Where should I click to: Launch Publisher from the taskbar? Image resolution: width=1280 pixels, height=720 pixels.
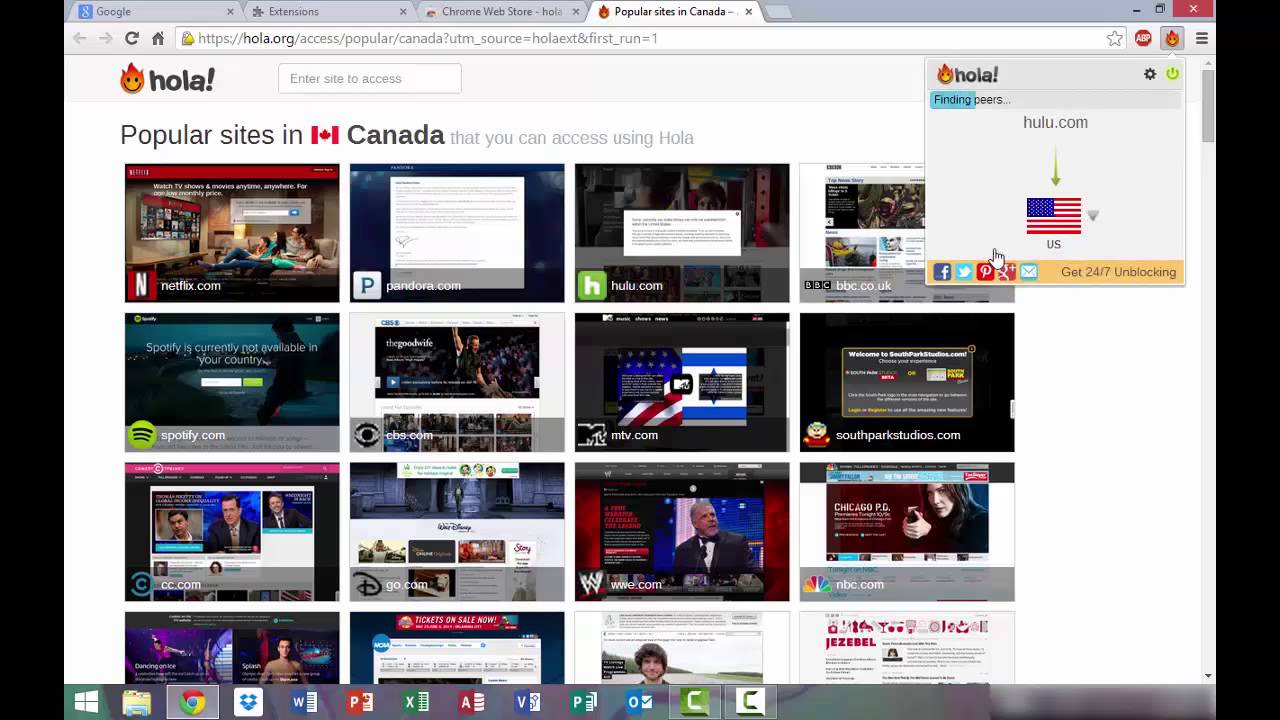tap(584, 703)
